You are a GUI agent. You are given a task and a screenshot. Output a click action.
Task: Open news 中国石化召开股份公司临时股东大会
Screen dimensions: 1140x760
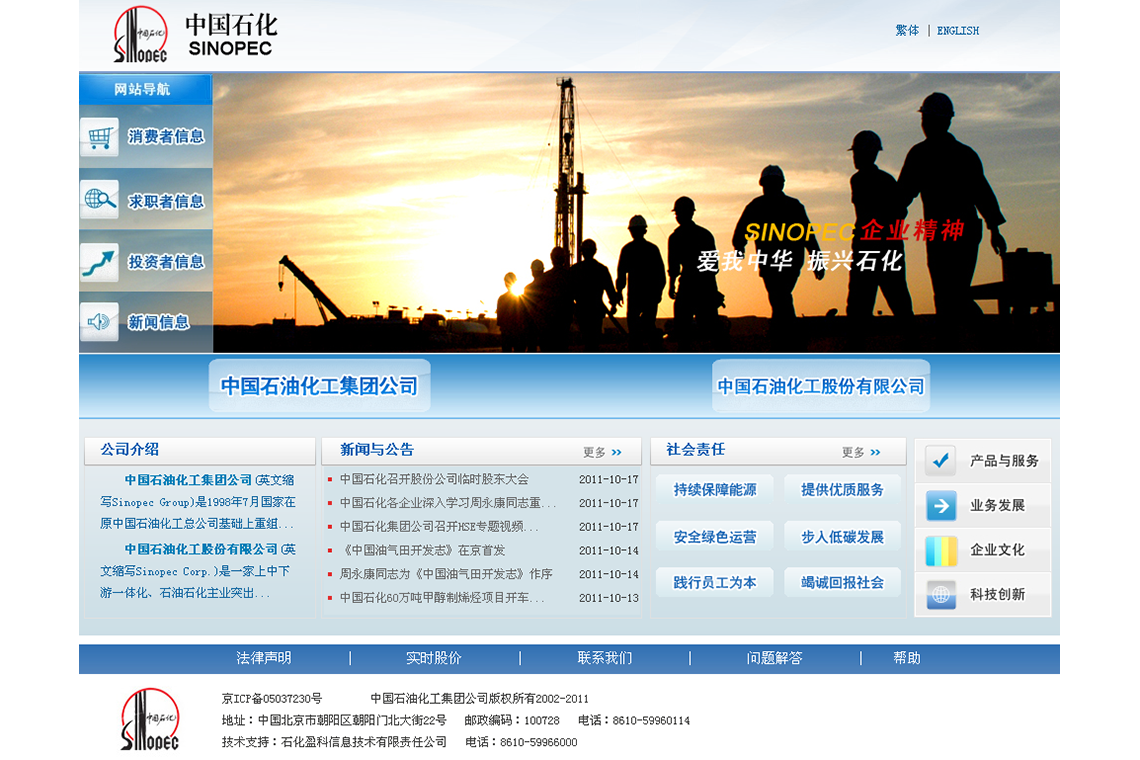[434, 479]
